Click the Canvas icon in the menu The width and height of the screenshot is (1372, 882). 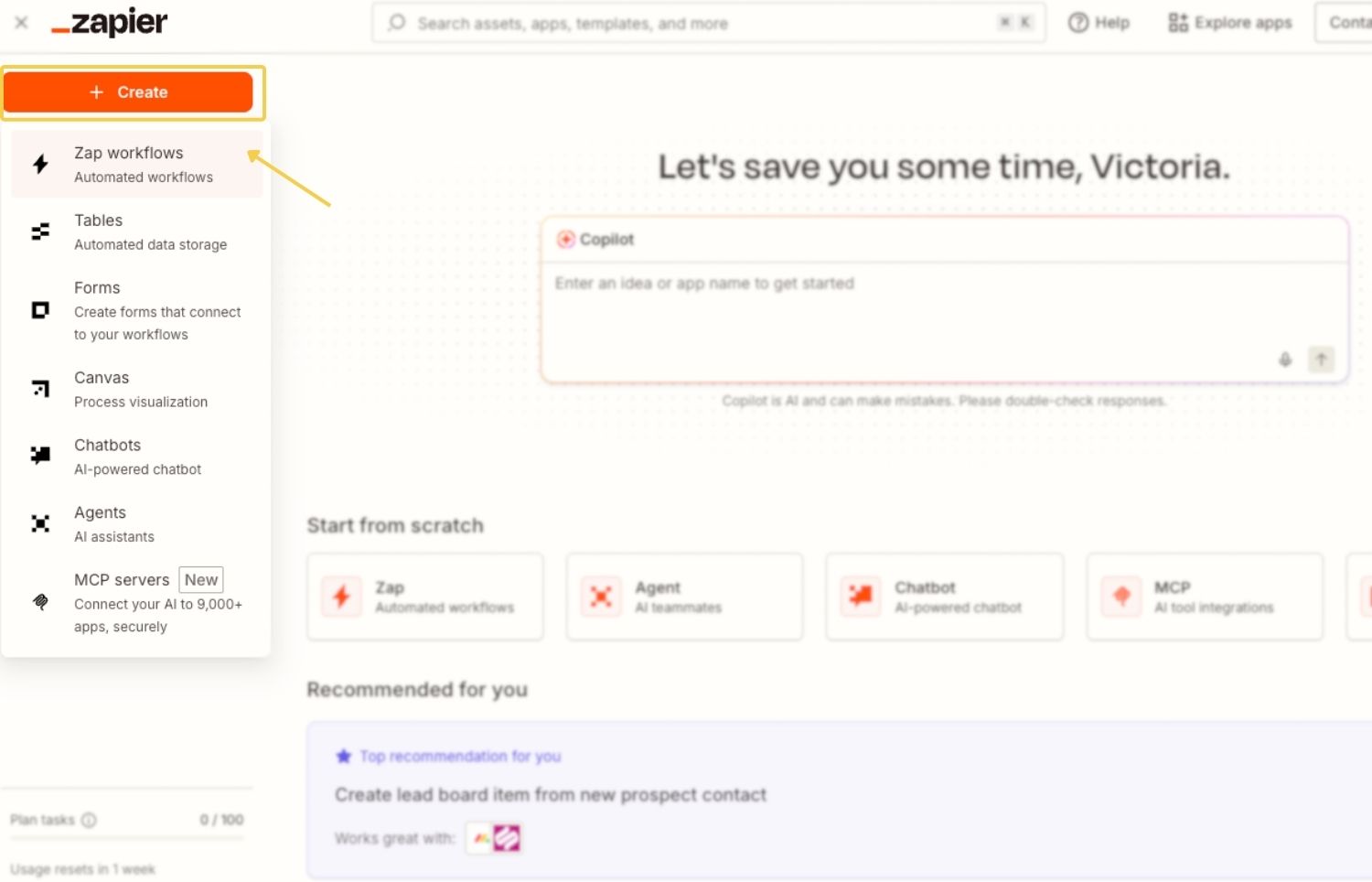40,389
